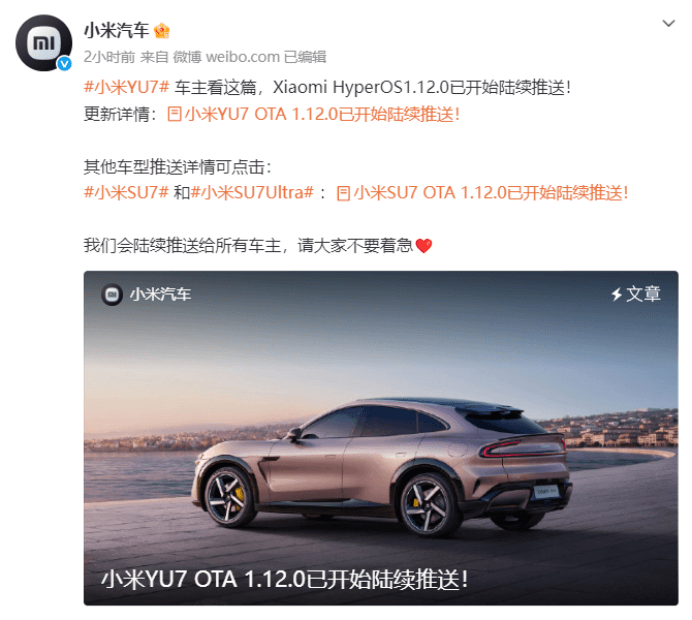
Task: Click the 2小时前 post timestamp
Action: tap(109, 57)
